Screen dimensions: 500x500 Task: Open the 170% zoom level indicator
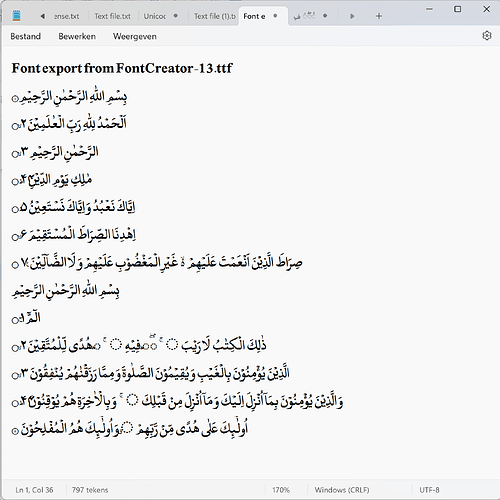pos(281,490)
